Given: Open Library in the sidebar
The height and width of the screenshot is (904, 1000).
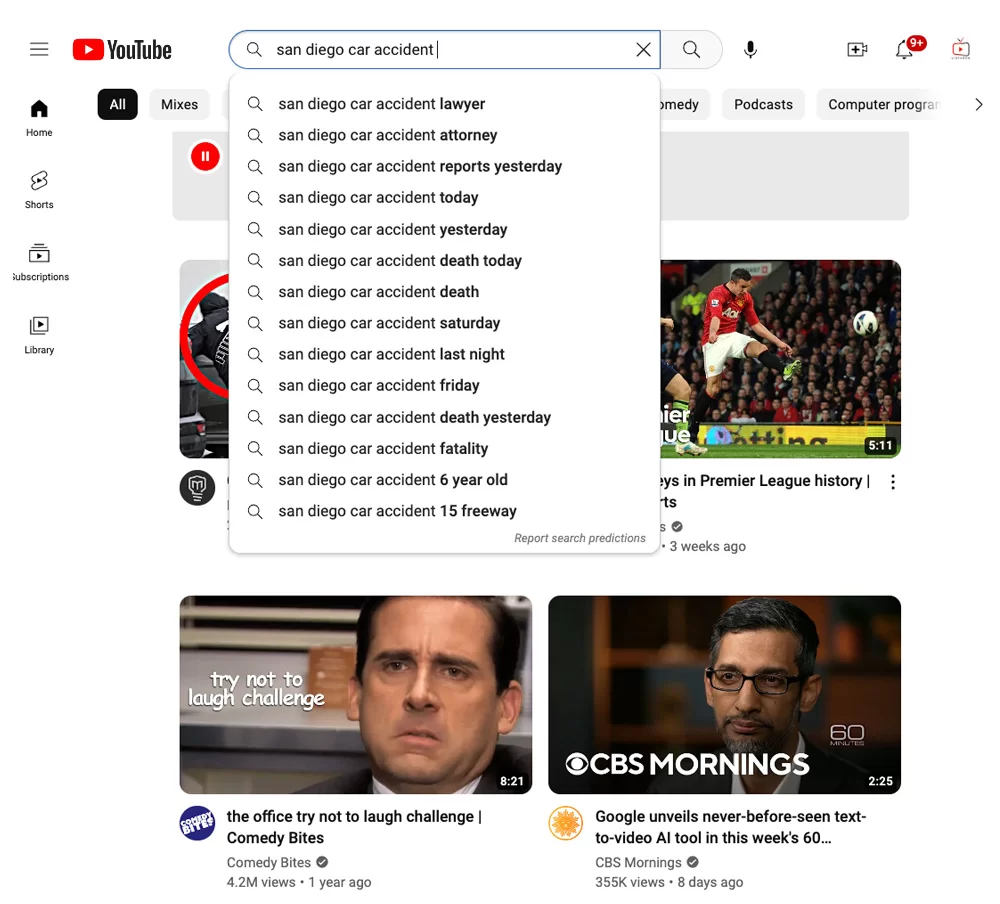Looking at the screenshot, I should (39, 335).
